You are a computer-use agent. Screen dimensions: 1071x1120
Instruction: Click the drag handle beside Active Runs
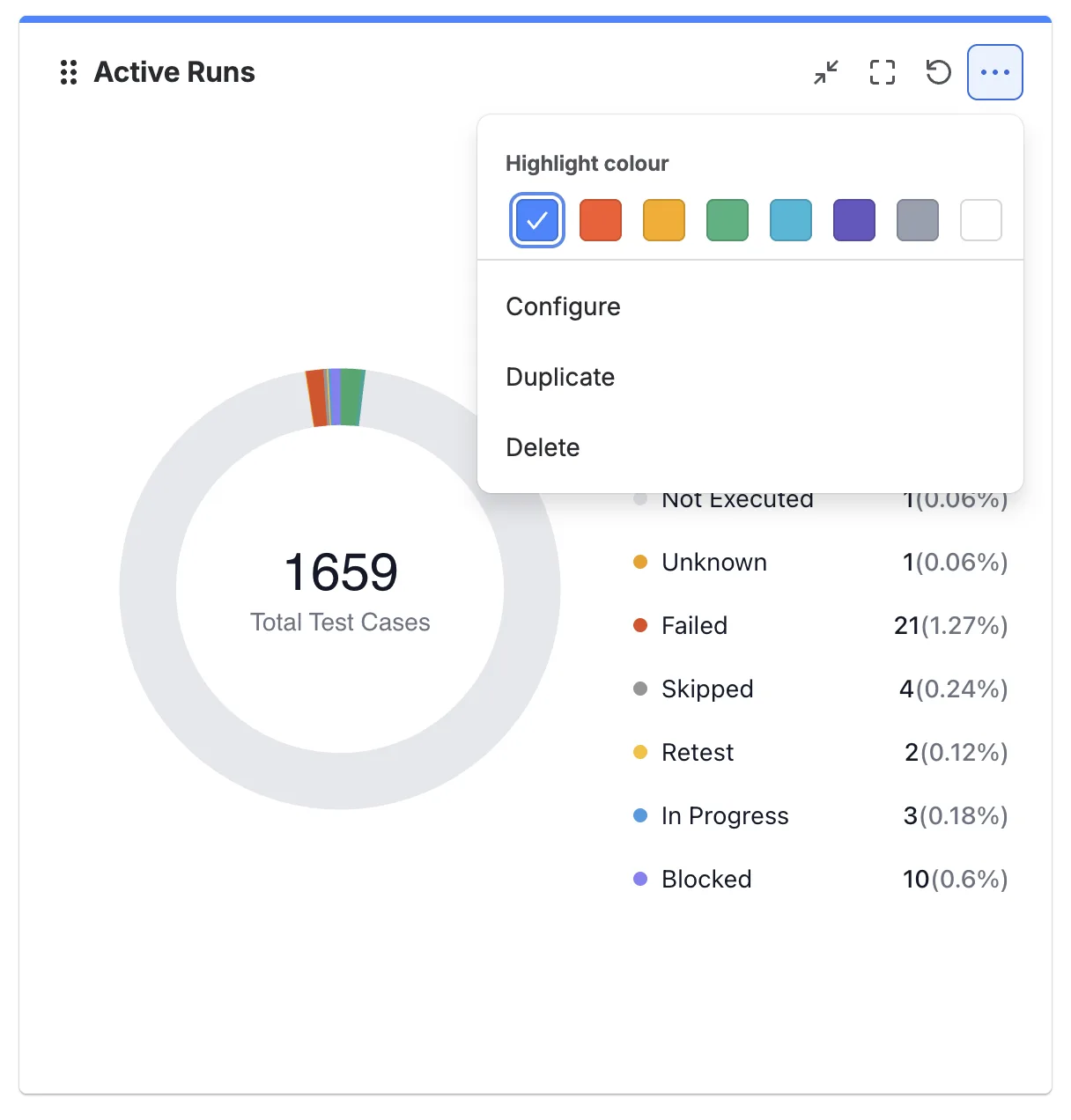pyautogui.click(x=69, y=72)
